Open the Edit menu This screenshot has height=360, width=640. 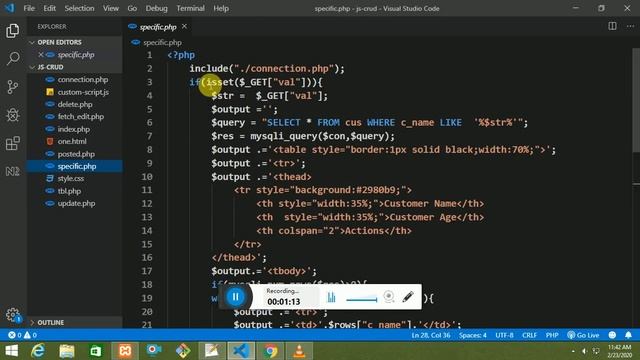pos(49,8)
